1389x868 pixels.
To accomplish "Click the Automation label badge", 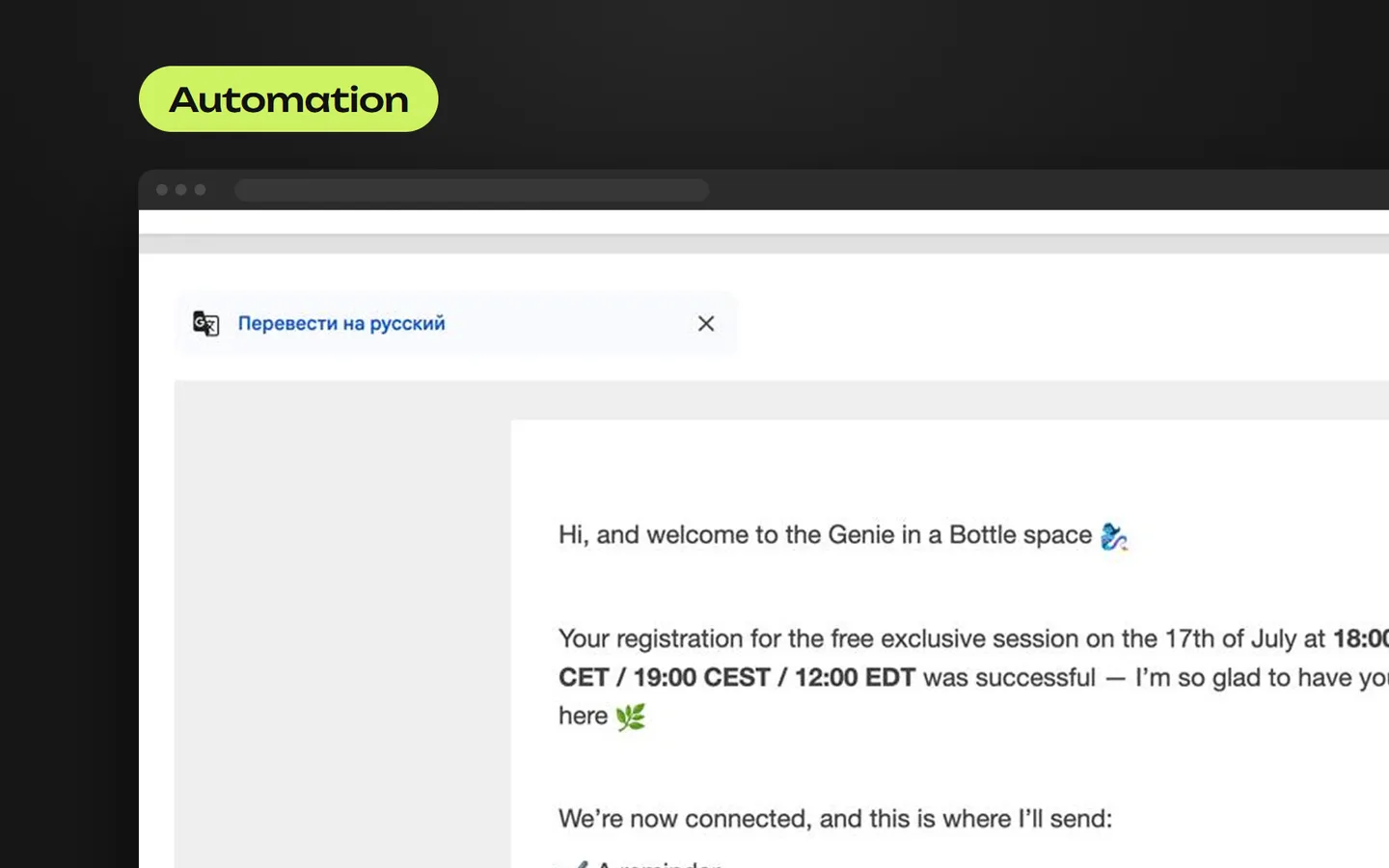I will click(288, 99).
